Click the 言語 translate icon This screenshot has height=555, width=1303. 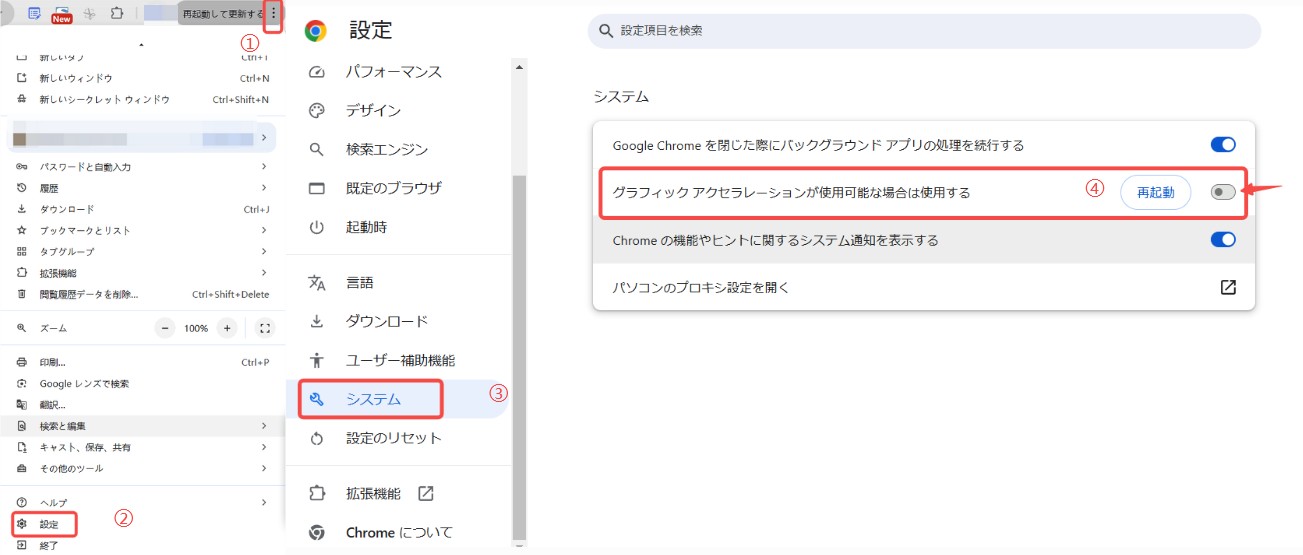coord(317,283)
